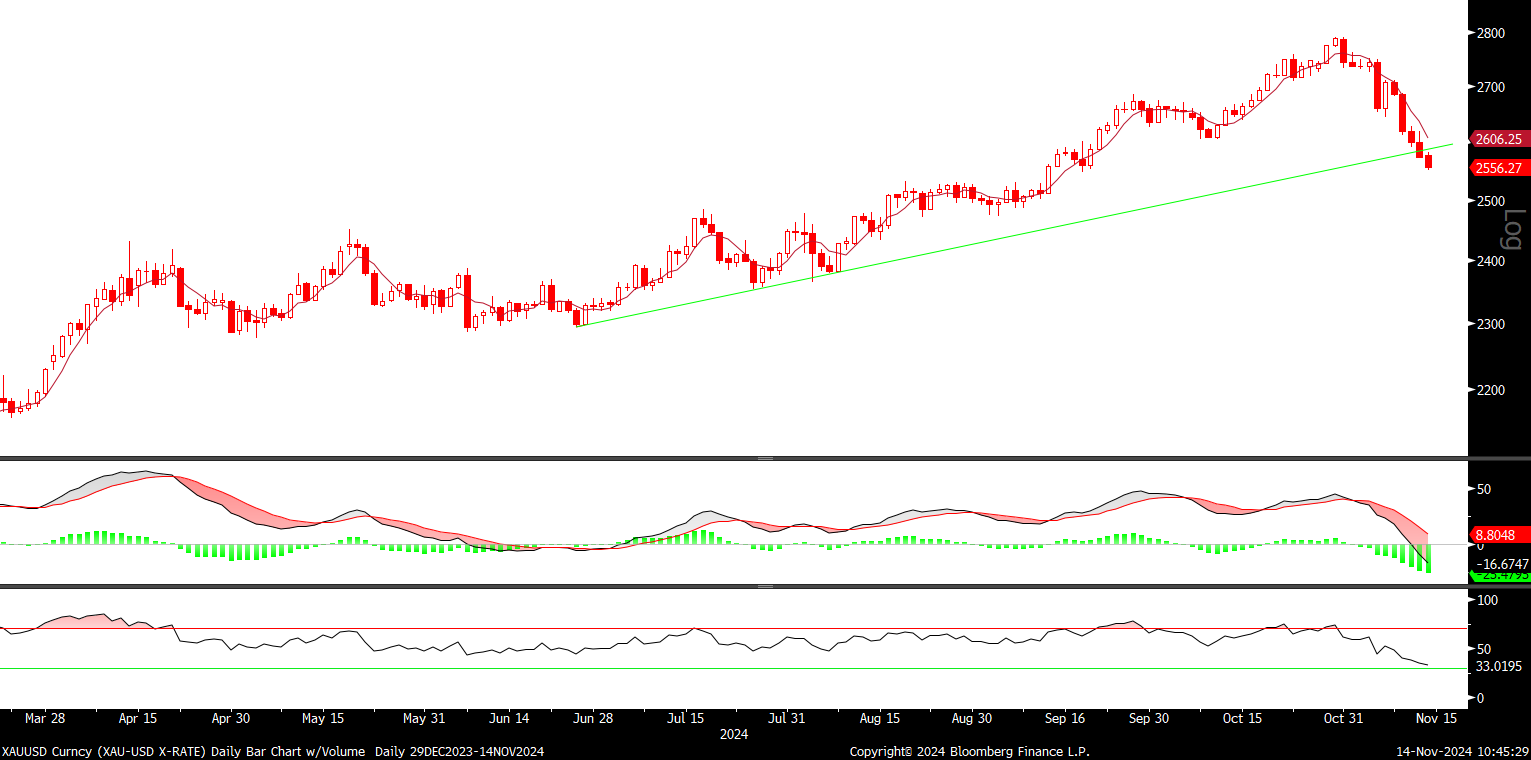
Task: Click the Aug 30 date label
Action: [972, 719]
